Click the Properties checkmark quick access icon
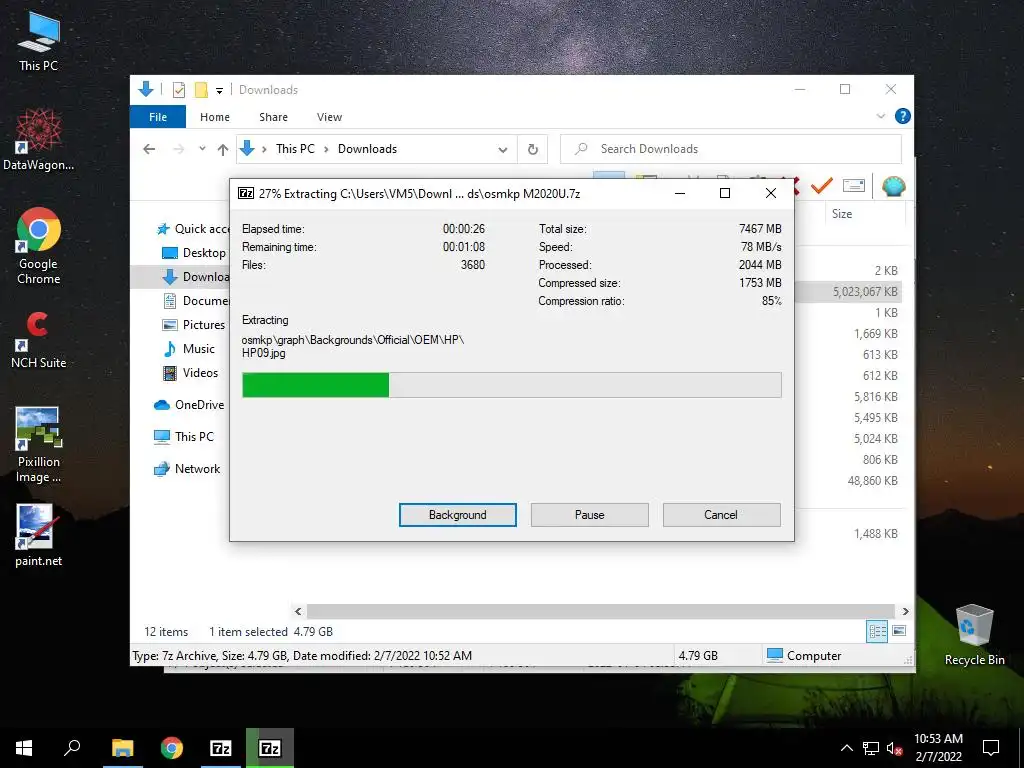Image resolution: width=1024 pixels, height=768 pixels. pos(179,90)
